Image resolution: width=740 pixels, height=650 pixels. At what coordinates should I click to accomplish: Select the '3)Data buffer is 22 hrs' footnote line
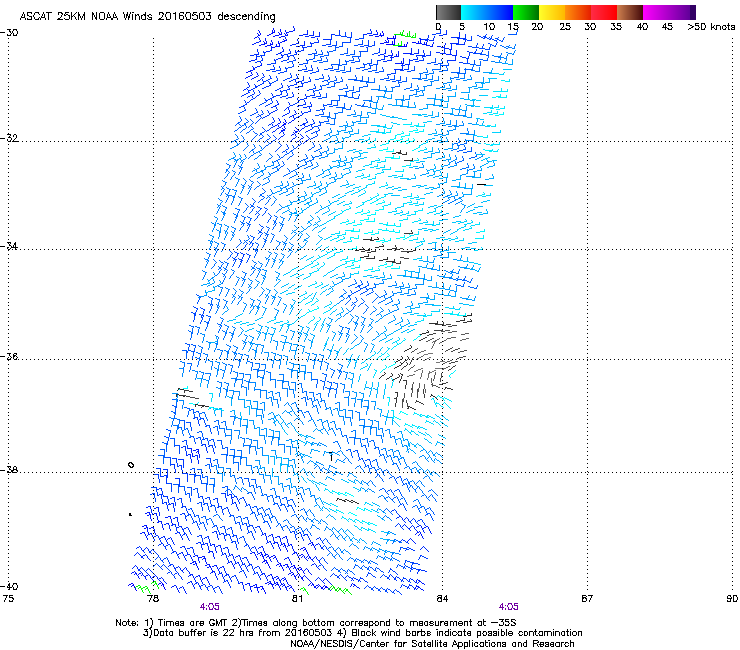362,633
